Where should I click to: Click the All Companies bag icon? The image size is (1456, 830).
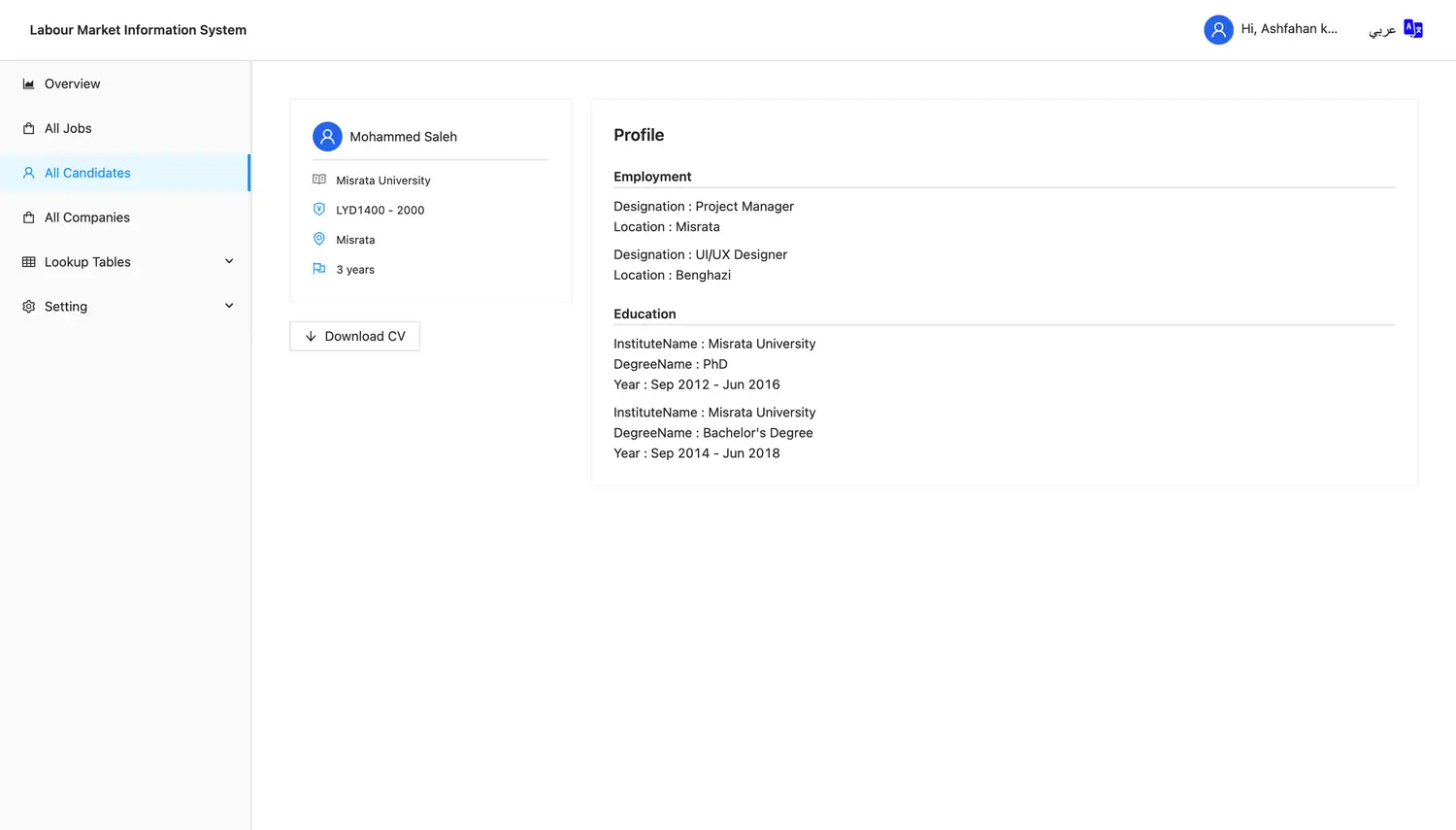pos(28,217)
